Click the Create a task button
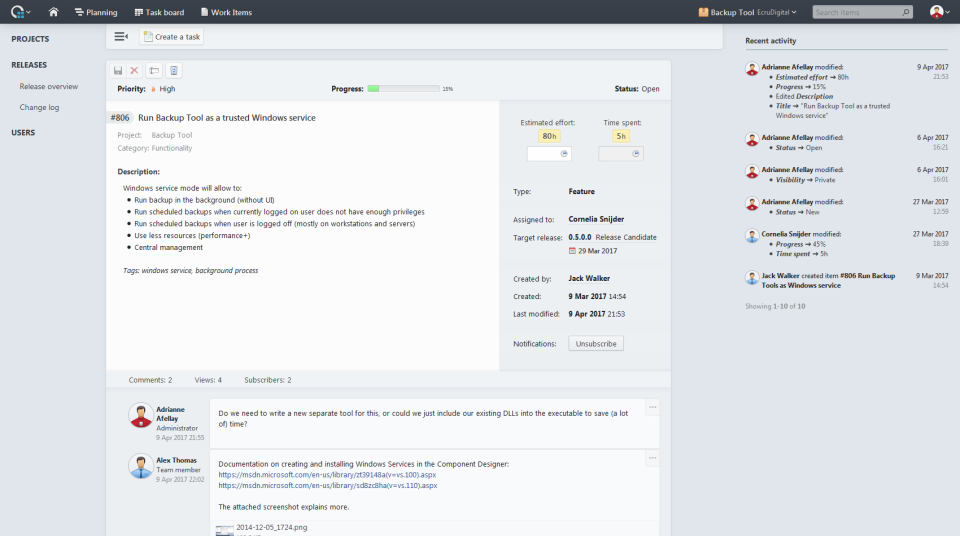Viewport: 960px width, 536px height. pos(171,37)
